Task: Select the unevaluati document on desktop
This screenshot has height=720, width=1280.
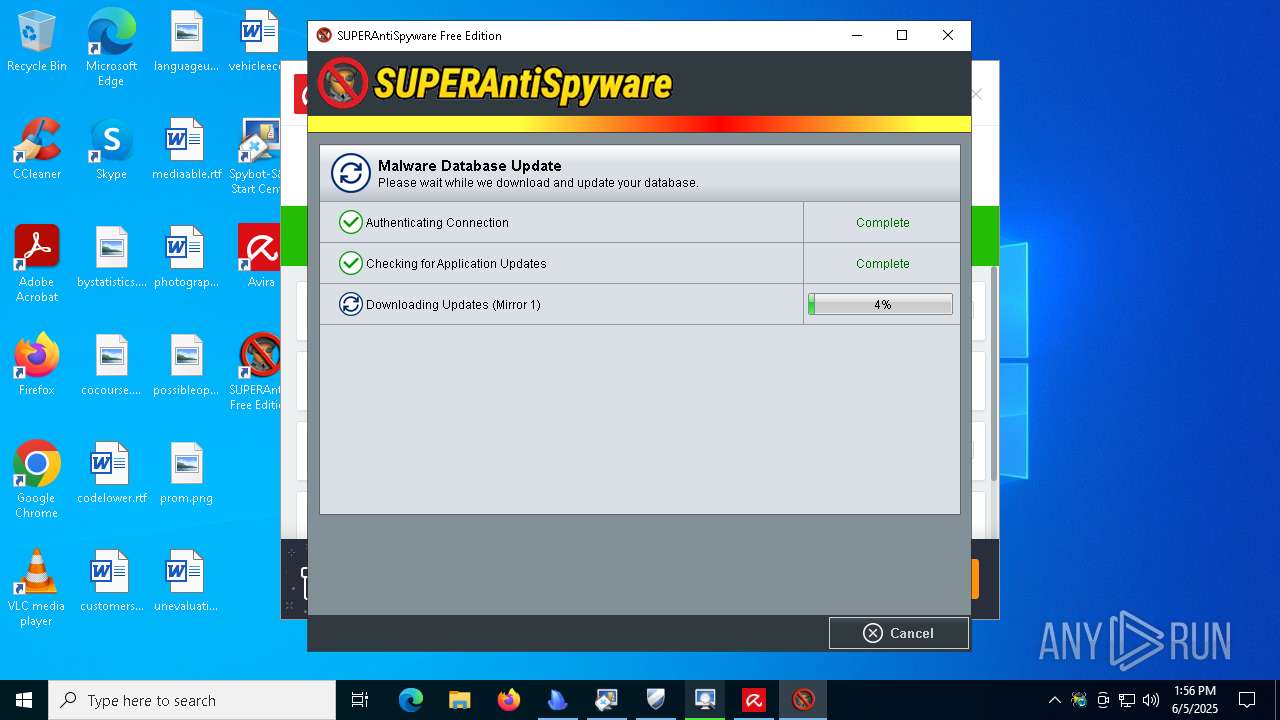Action: (x=186, y=581)
